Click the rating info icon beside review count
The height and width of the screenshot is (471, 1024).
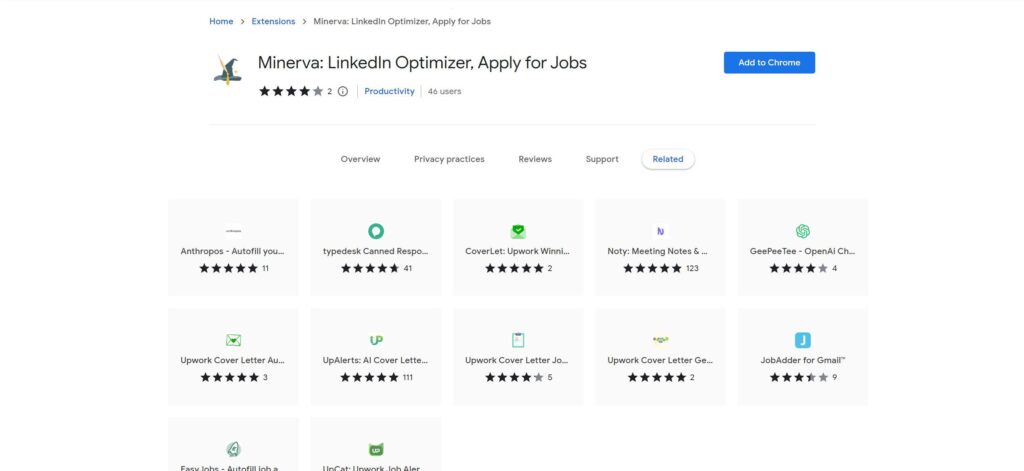click(343, 91)
